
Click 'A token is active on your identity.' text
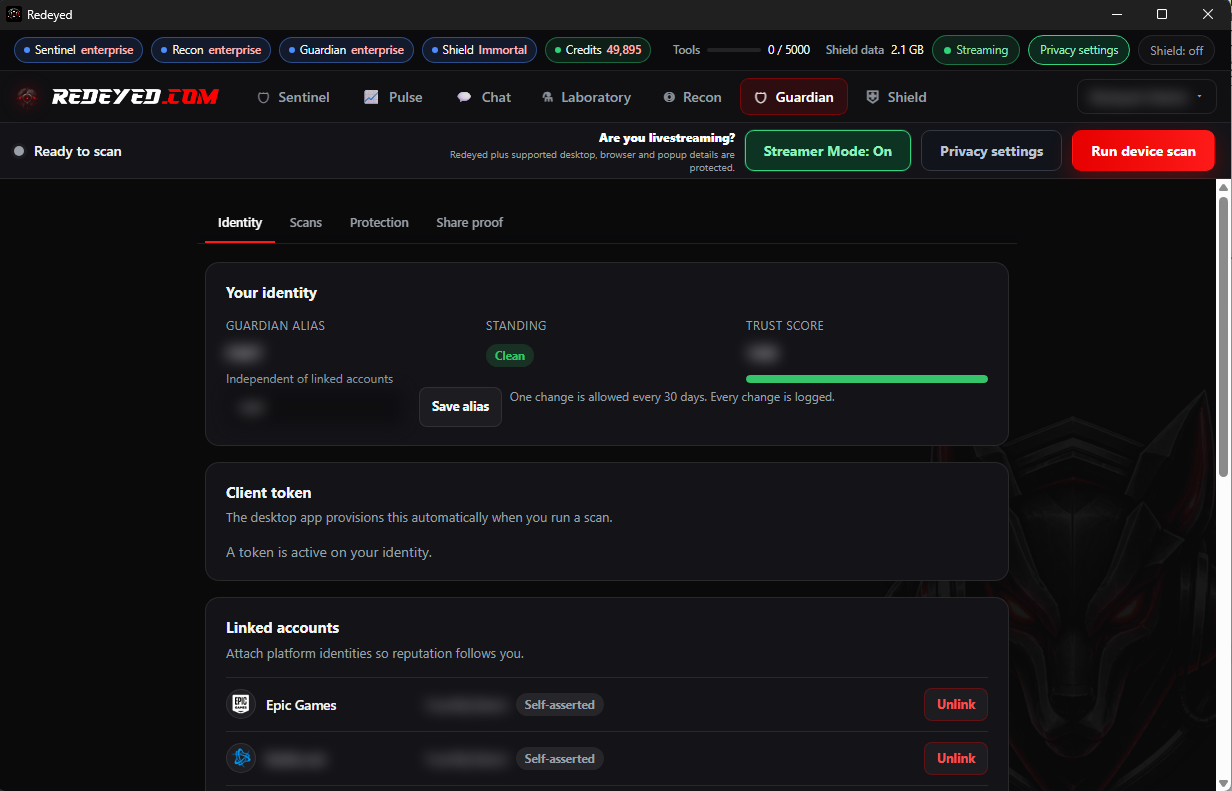(x=329, y=551)
